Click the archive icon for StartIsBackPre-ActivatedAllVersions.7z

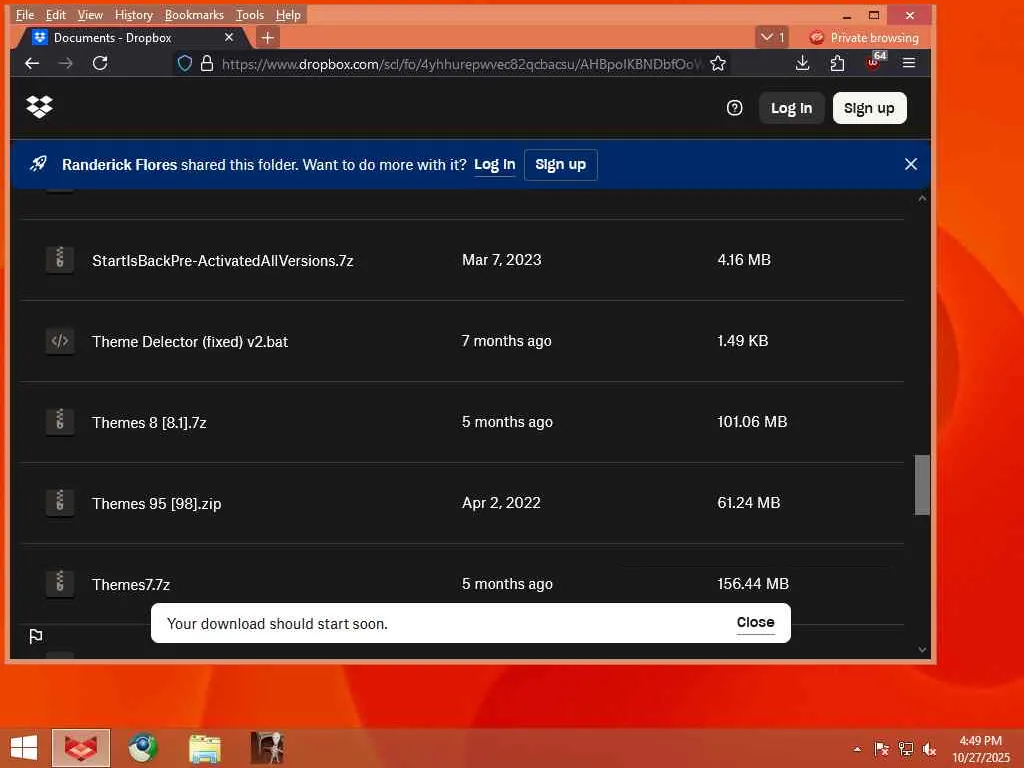[59, 259]
